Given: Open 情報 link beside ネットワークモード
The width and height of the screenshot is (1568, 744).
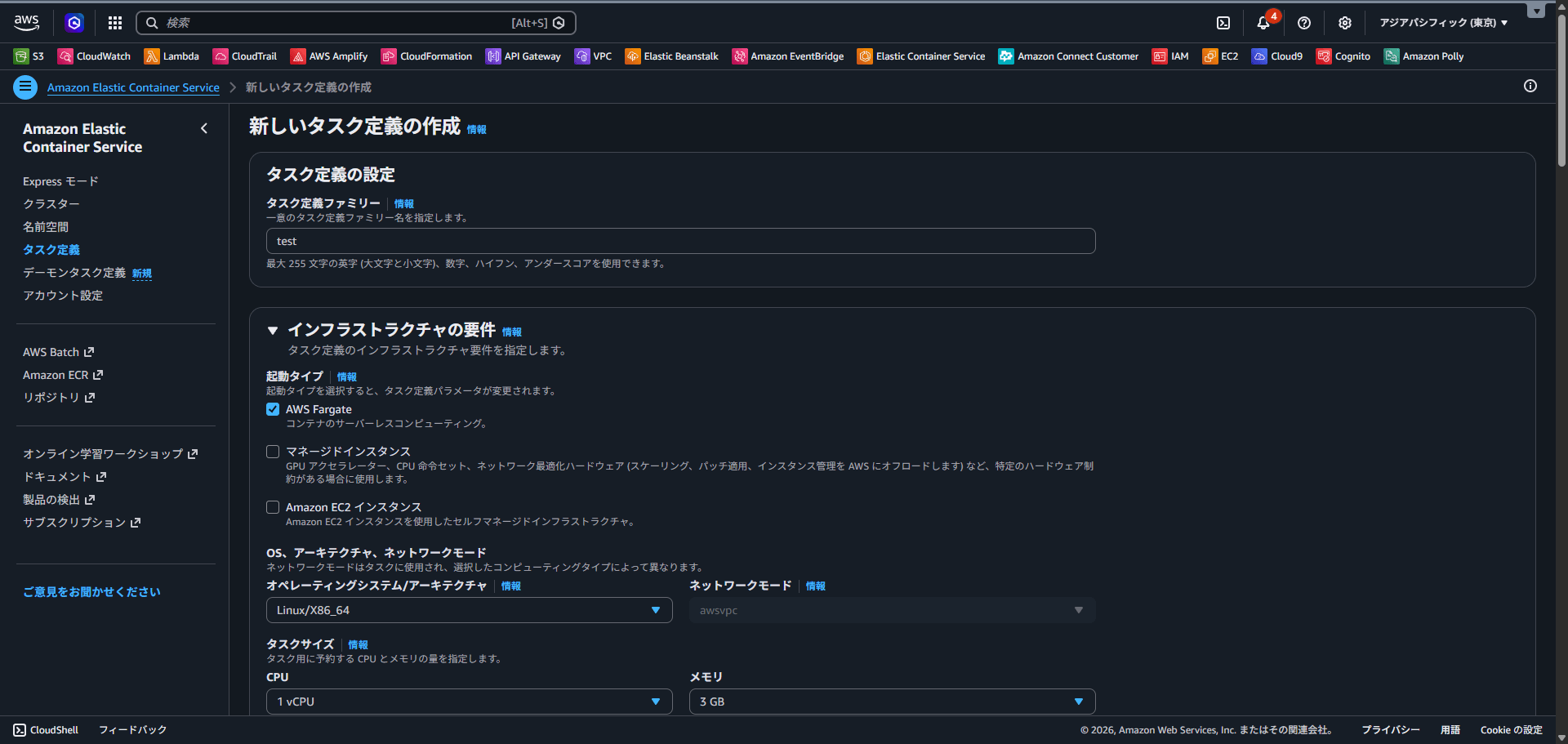Looking at the screenshot, I should 816,586.
